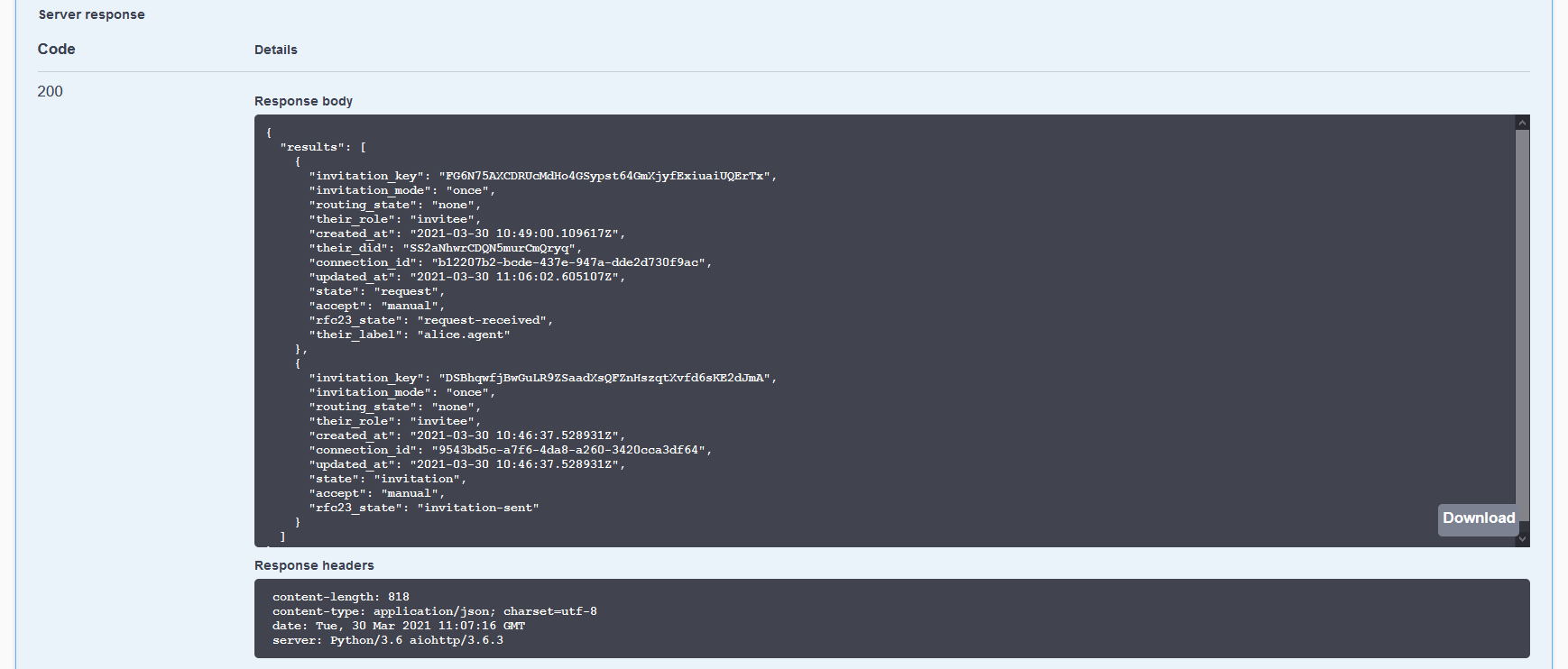Click the response body vertical scrollbar thumb
Screen dimensions: 1568x669
1522,325
